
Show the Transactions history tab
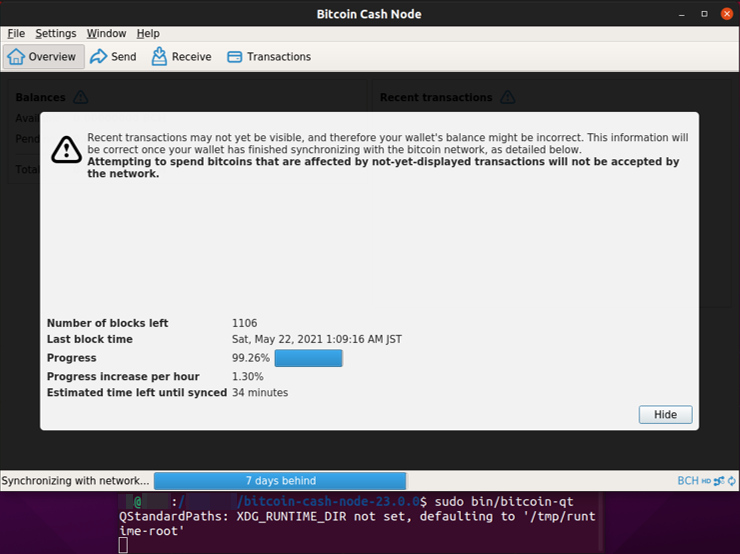[x=269, y=57]
